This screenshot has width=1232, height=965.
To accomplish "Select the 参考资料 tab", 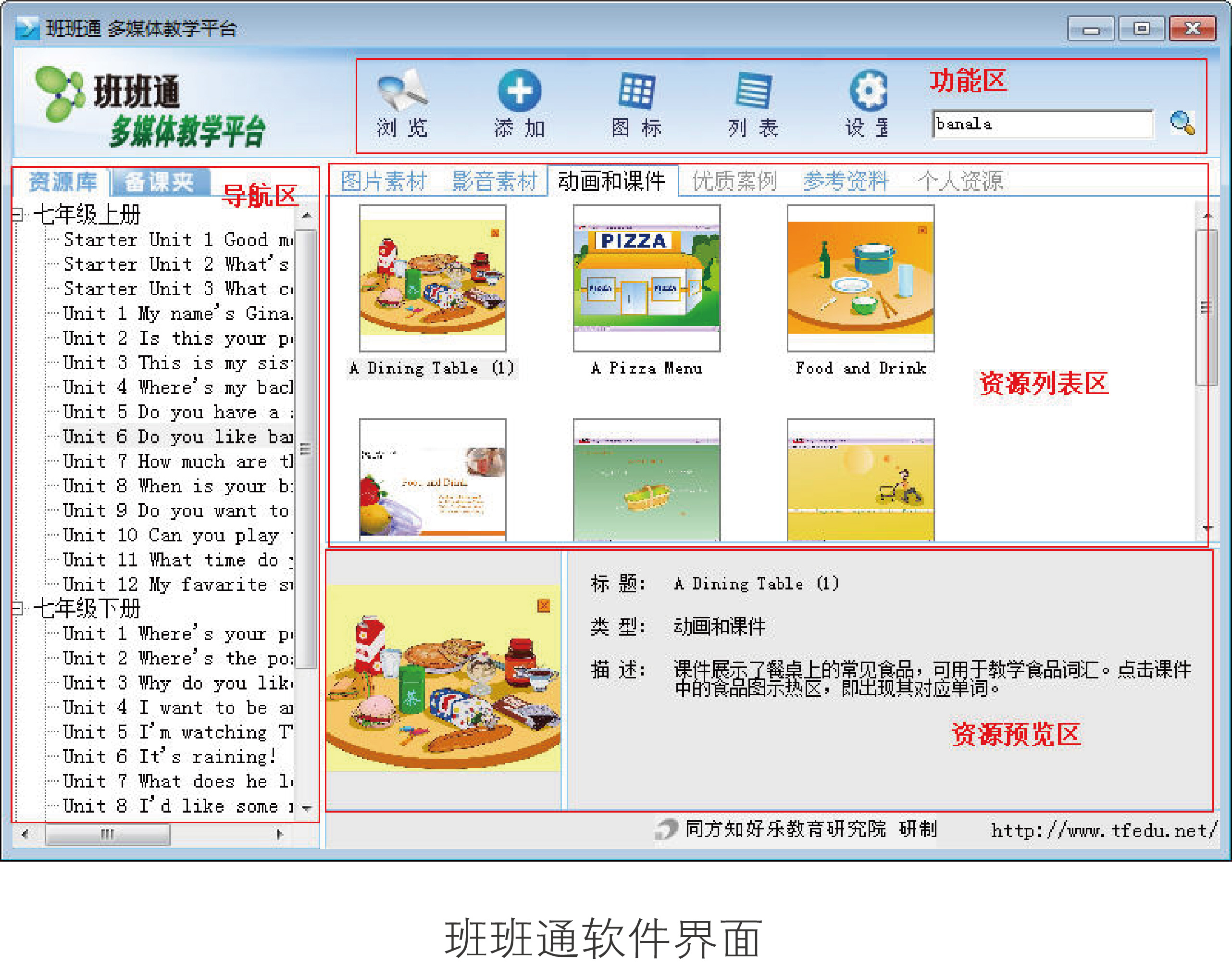I will [x=846, y=181].
